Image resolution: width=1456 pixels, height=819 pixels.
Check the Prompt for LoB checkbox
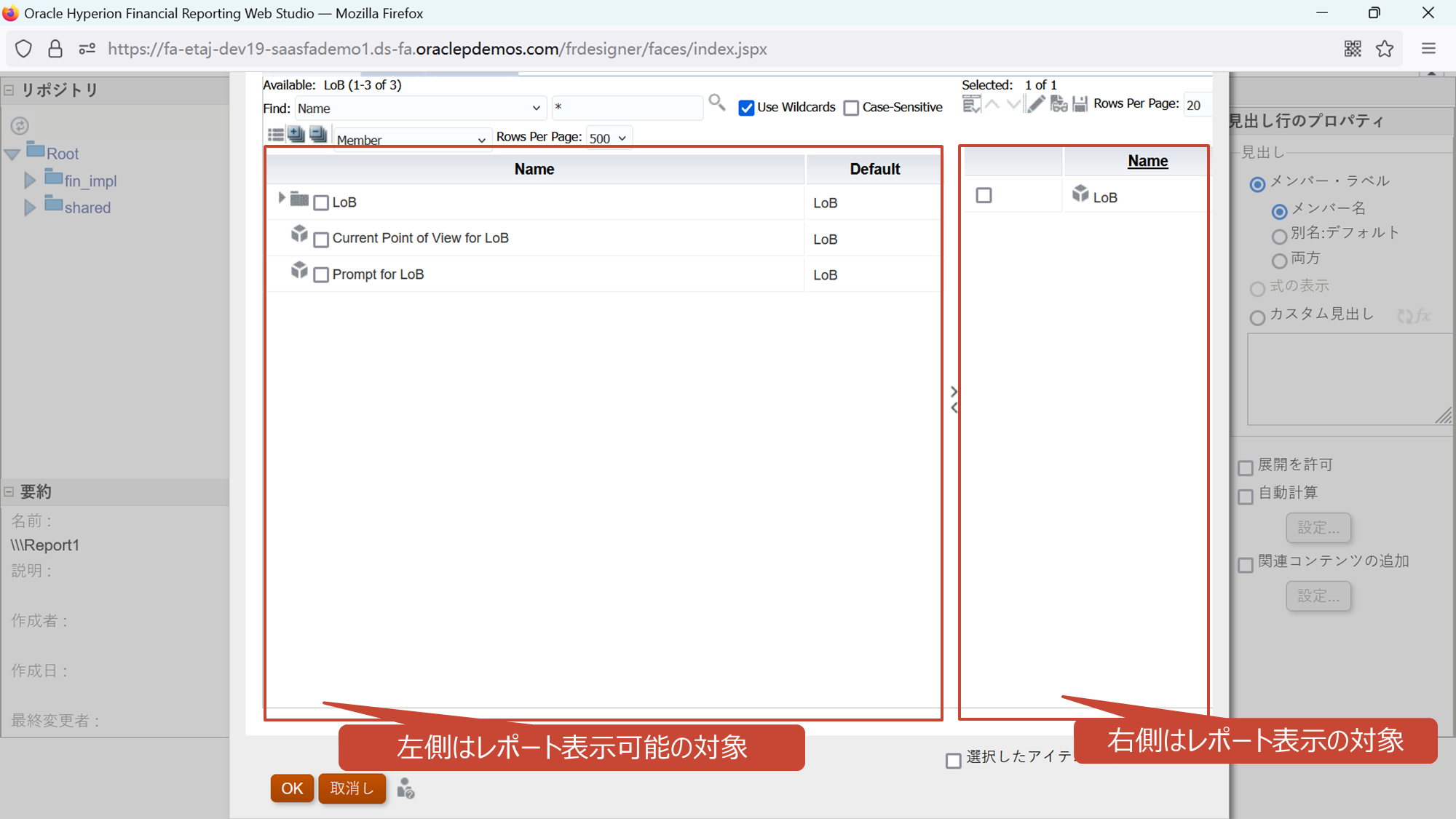click(321, 275)
